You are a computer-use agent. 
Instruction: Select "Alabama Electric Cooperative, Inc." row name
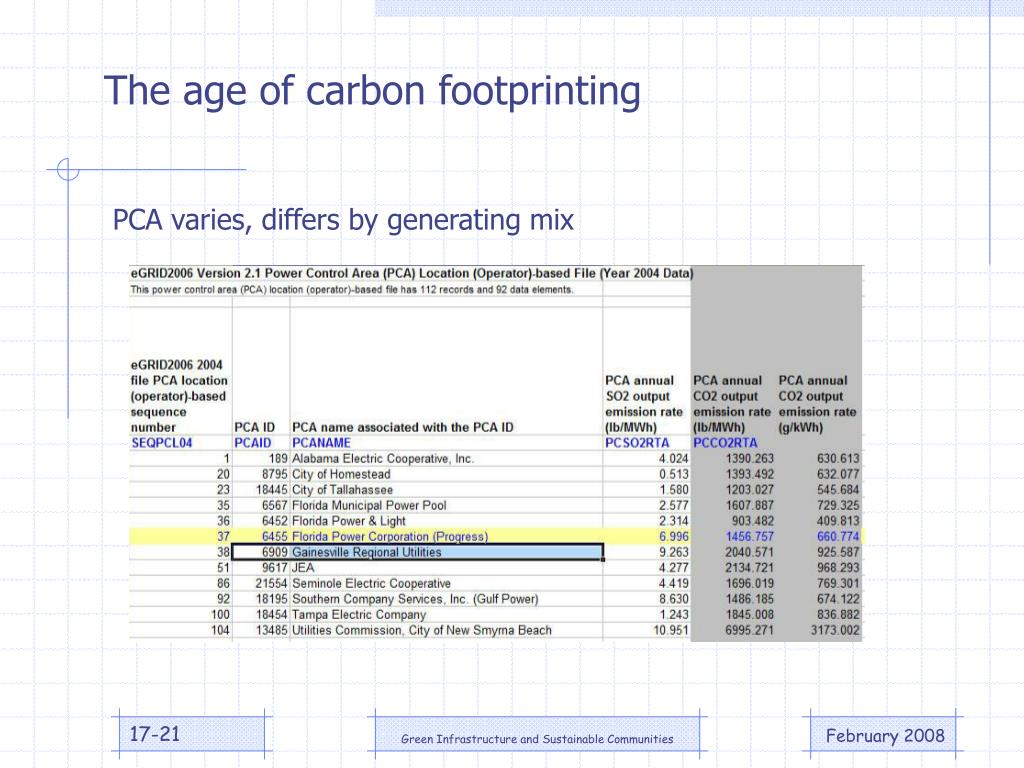383,458
